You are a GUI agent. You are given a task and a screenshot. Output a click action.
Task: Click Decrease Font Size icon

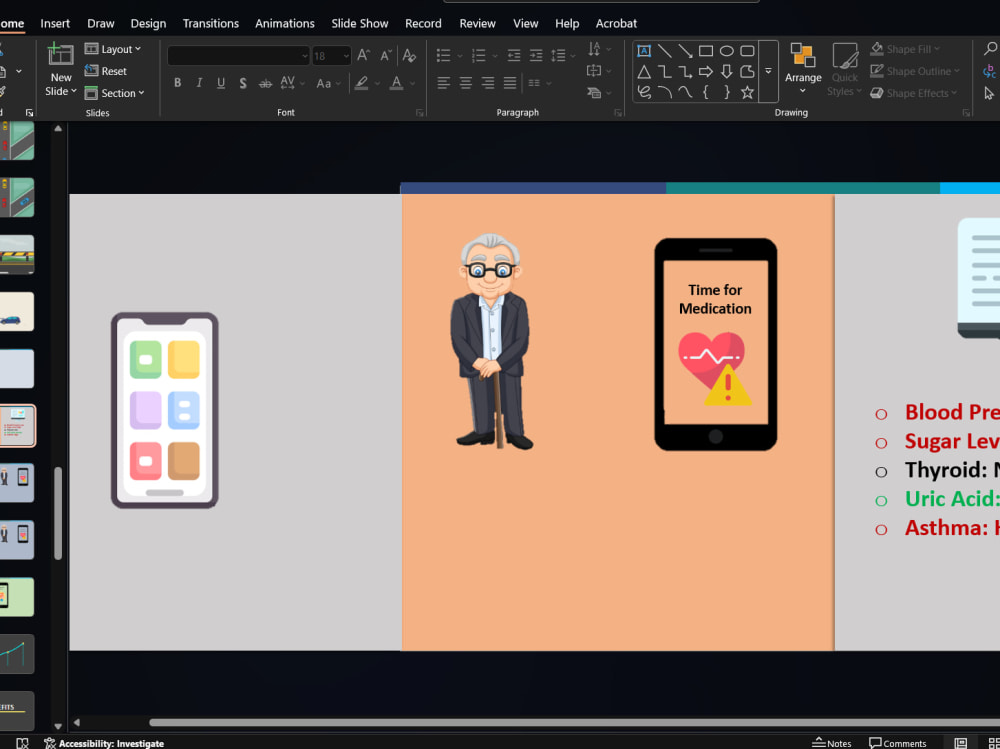(x=386, y=56)
